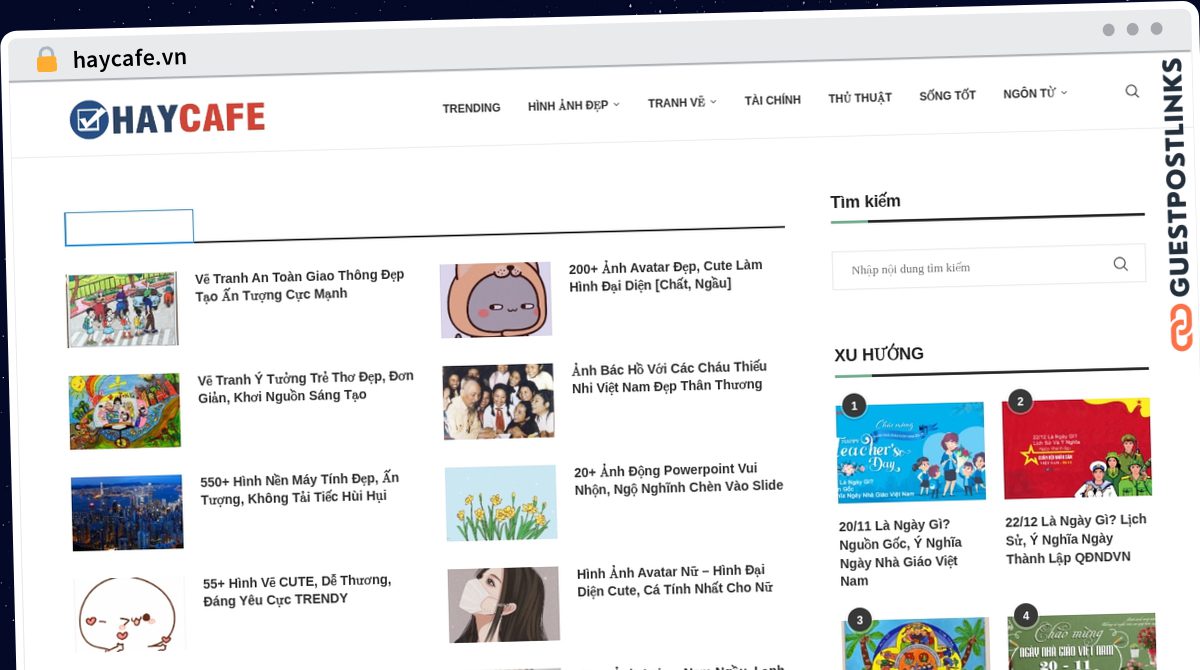Screen dimensions: 1200x670
Task: Click the yellow flowers animation thumbnail
Action: pyautogui.click(x=501, y=503)
